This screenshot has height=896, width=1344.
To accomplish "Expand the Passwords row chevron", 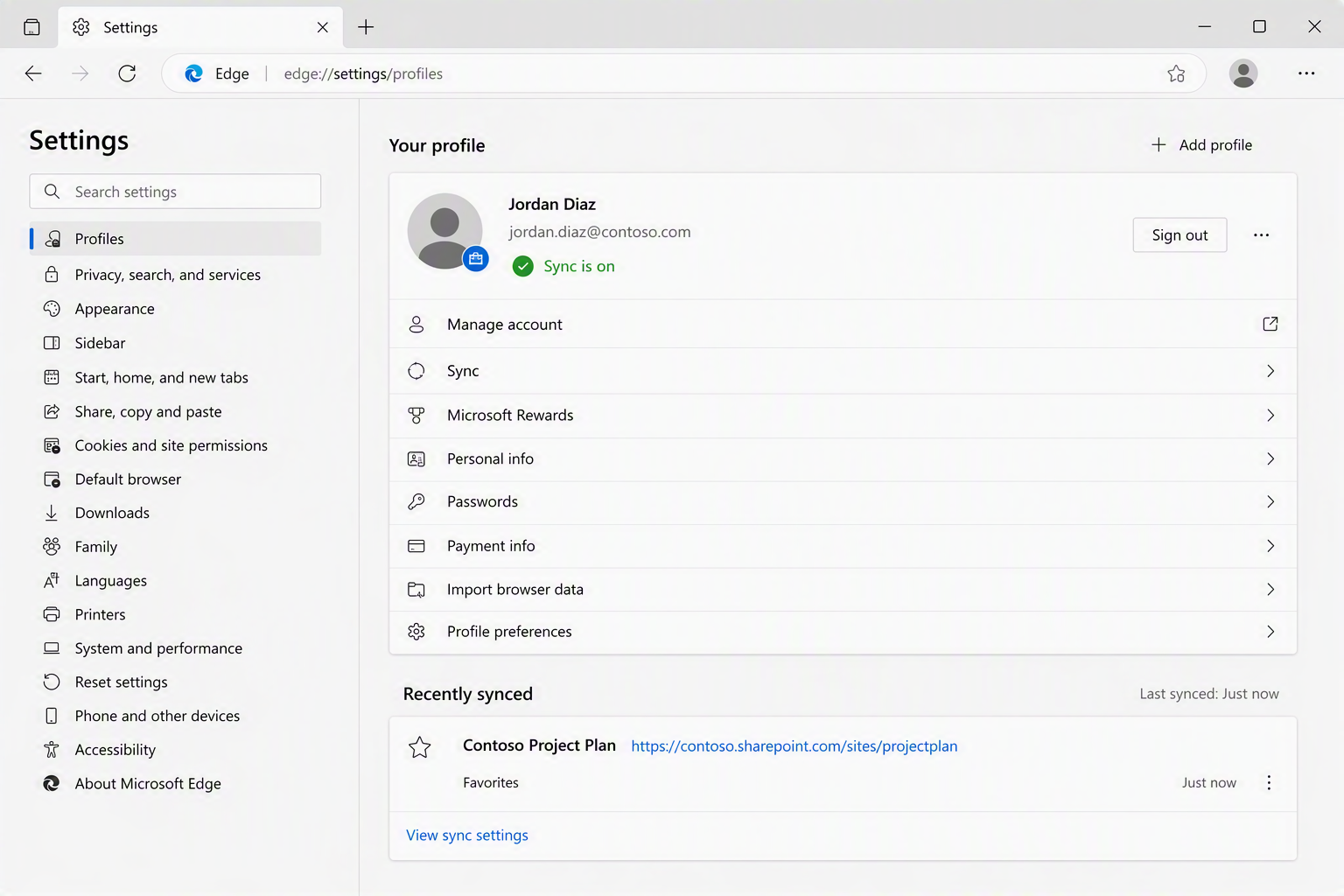I will (1270, 501).
